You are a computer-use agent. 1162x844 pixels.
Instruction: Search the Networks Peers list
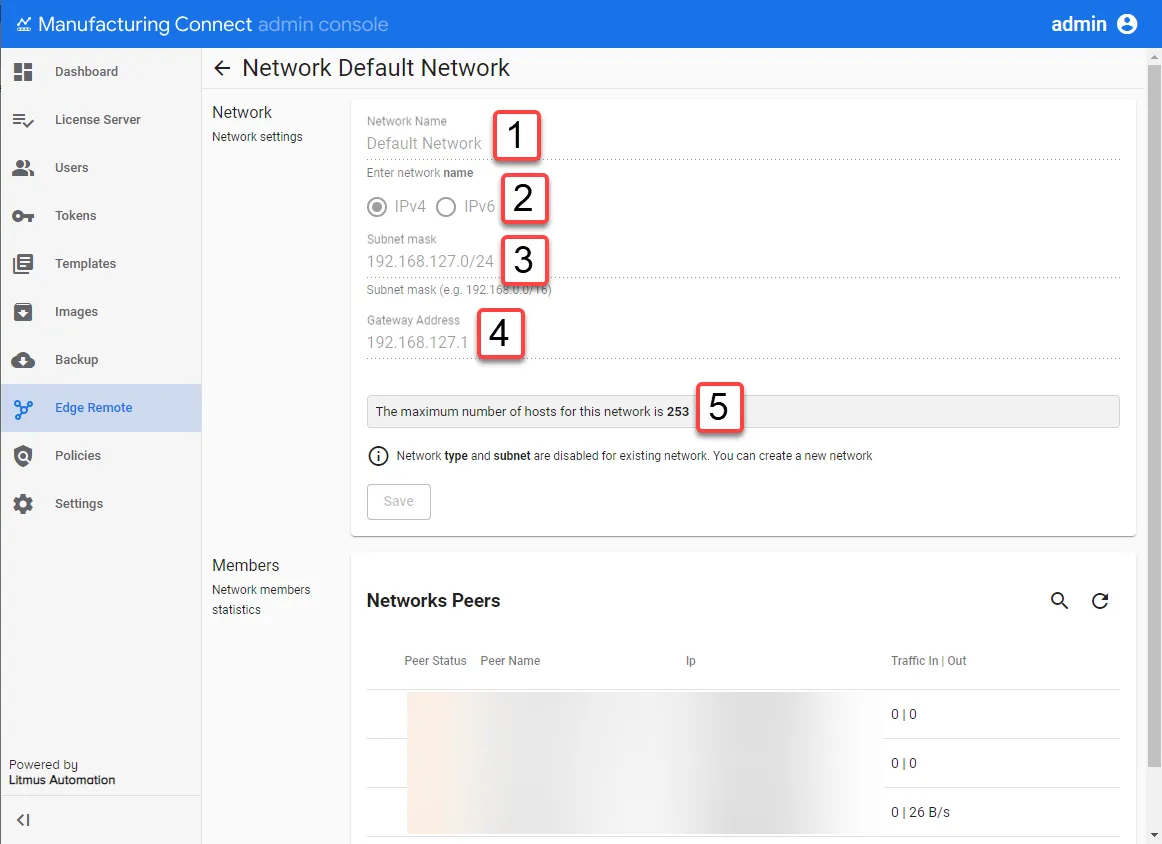pyautogui.click(x=1060, y=601)
